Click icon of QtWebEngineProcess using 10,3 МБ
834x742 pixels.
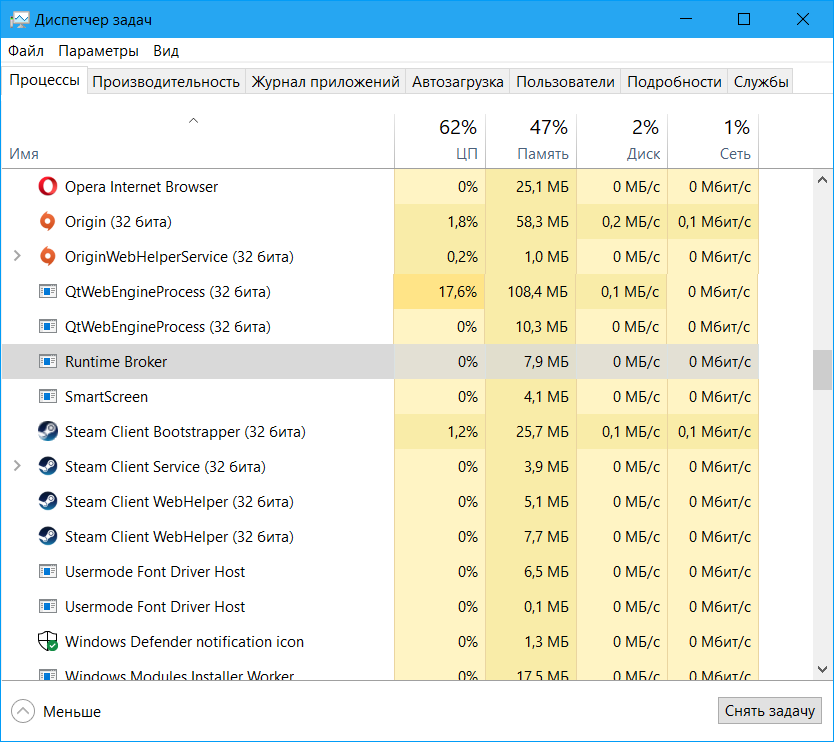[x=48, y=327]
